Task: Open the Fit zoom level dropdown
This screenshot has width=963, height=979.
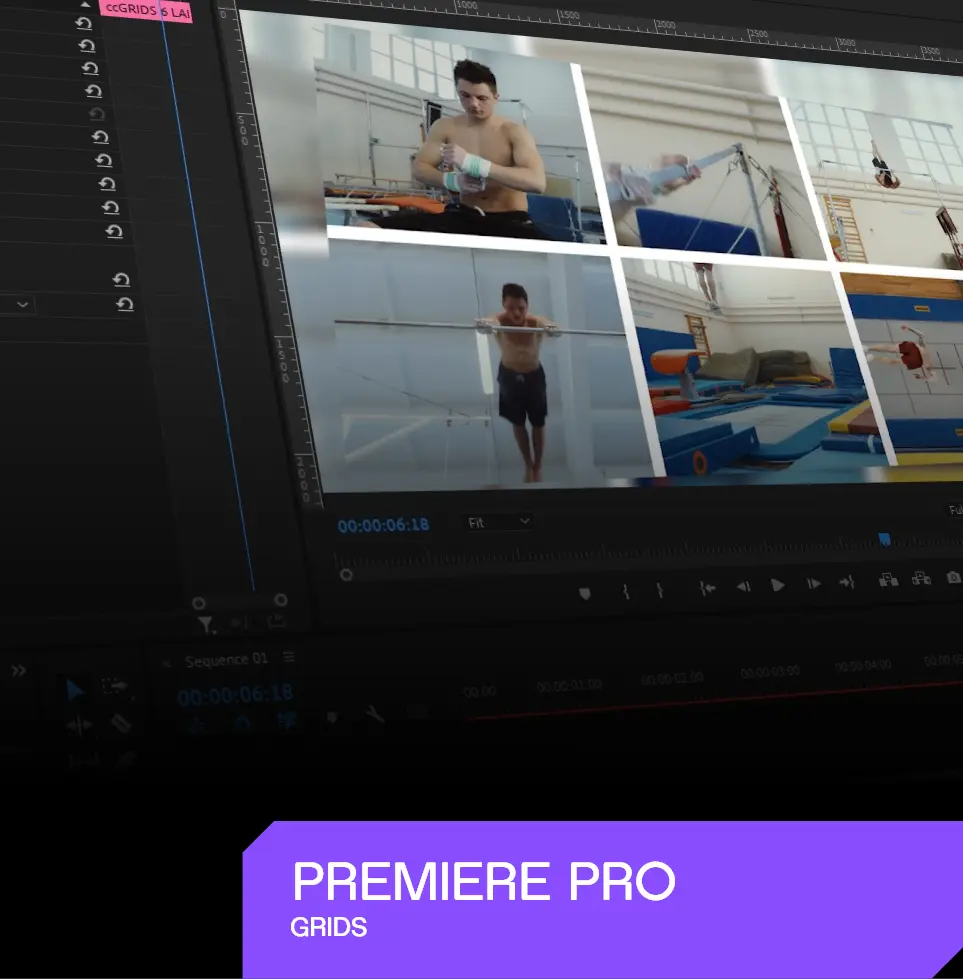Action: point(498,522)
